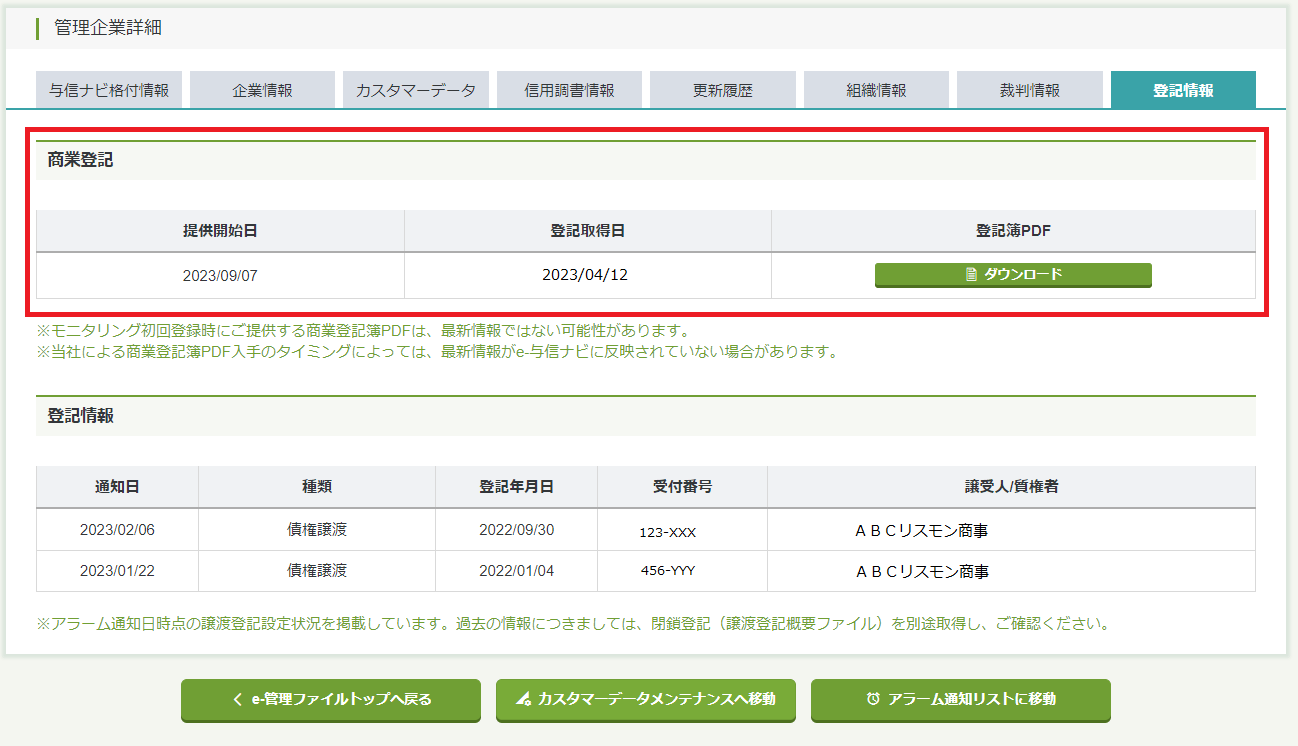Screen dimensions: 1298x746
Task: Switch to the 企業情報 tab
Action: [262, 90]
